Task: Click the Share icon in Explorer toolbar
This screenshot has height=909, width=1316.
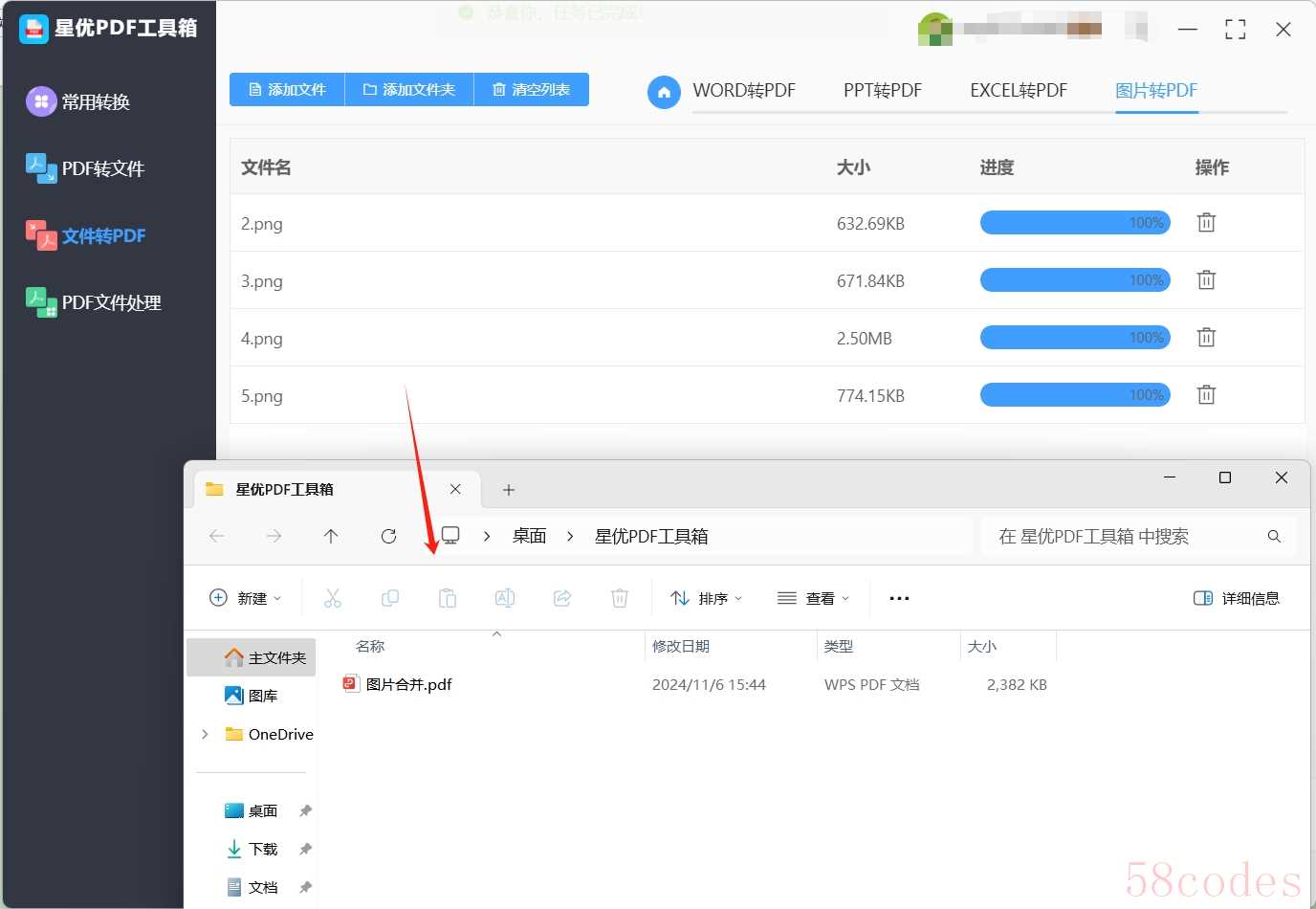Action: (562, 598)
